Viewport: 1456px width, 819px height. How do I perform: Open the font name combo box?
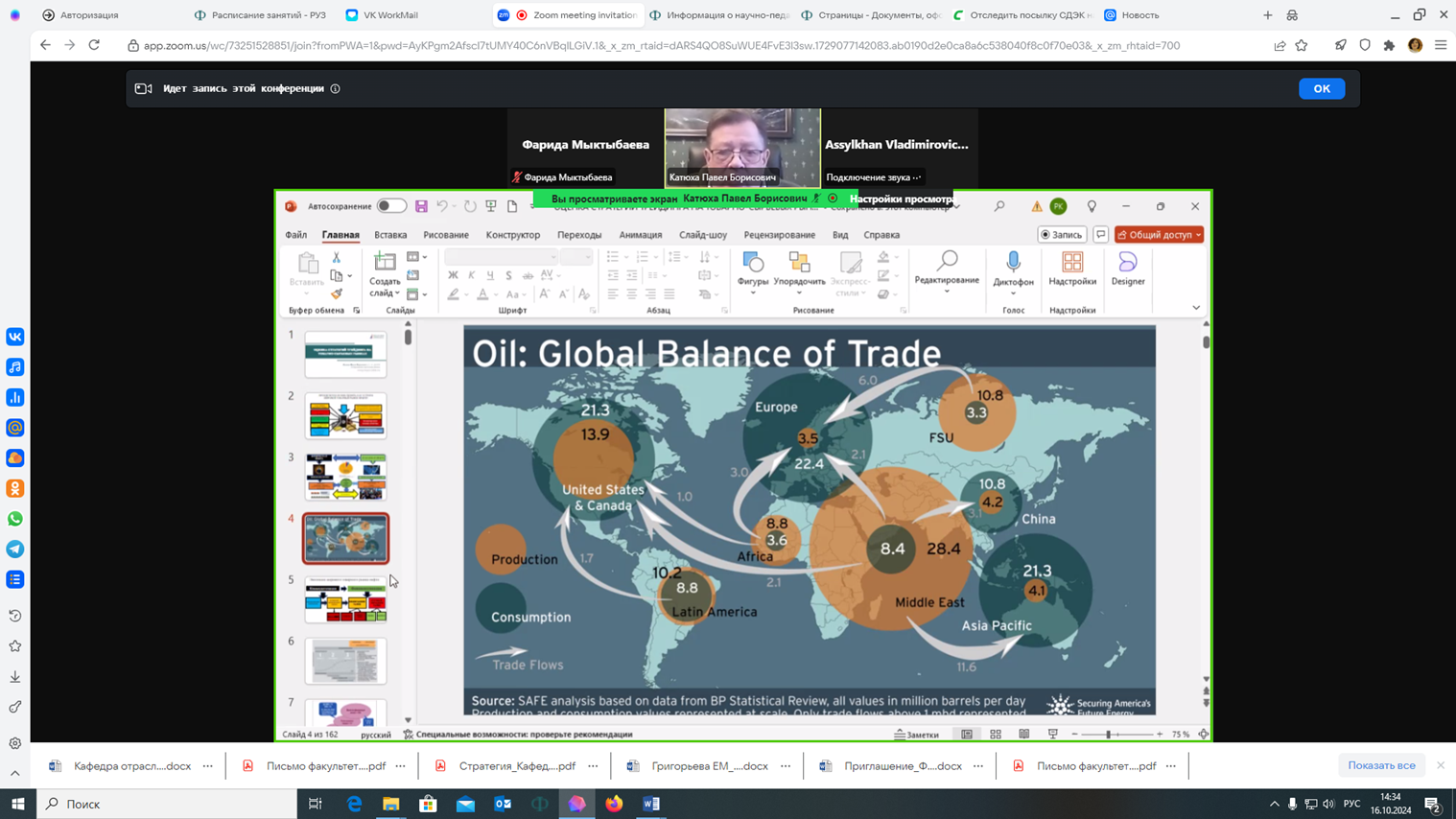[x=501, y=257]
